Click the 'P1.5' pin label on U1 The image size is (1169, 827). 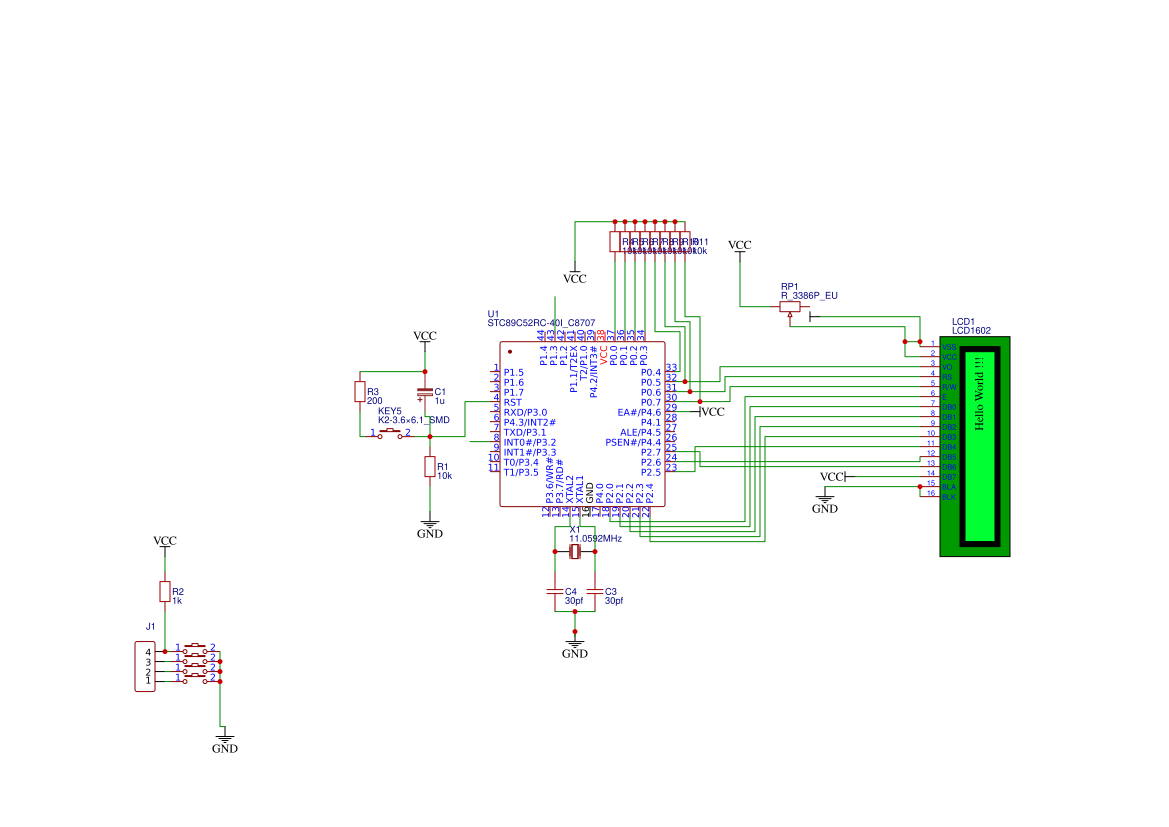pos(514,372)
